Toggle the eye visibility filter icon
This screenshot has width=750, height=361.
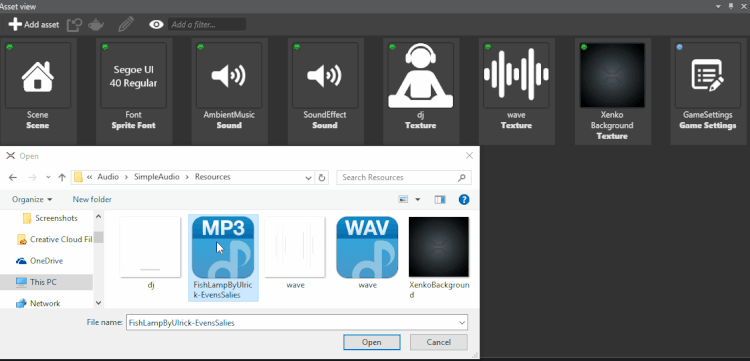tap(156, 24)
